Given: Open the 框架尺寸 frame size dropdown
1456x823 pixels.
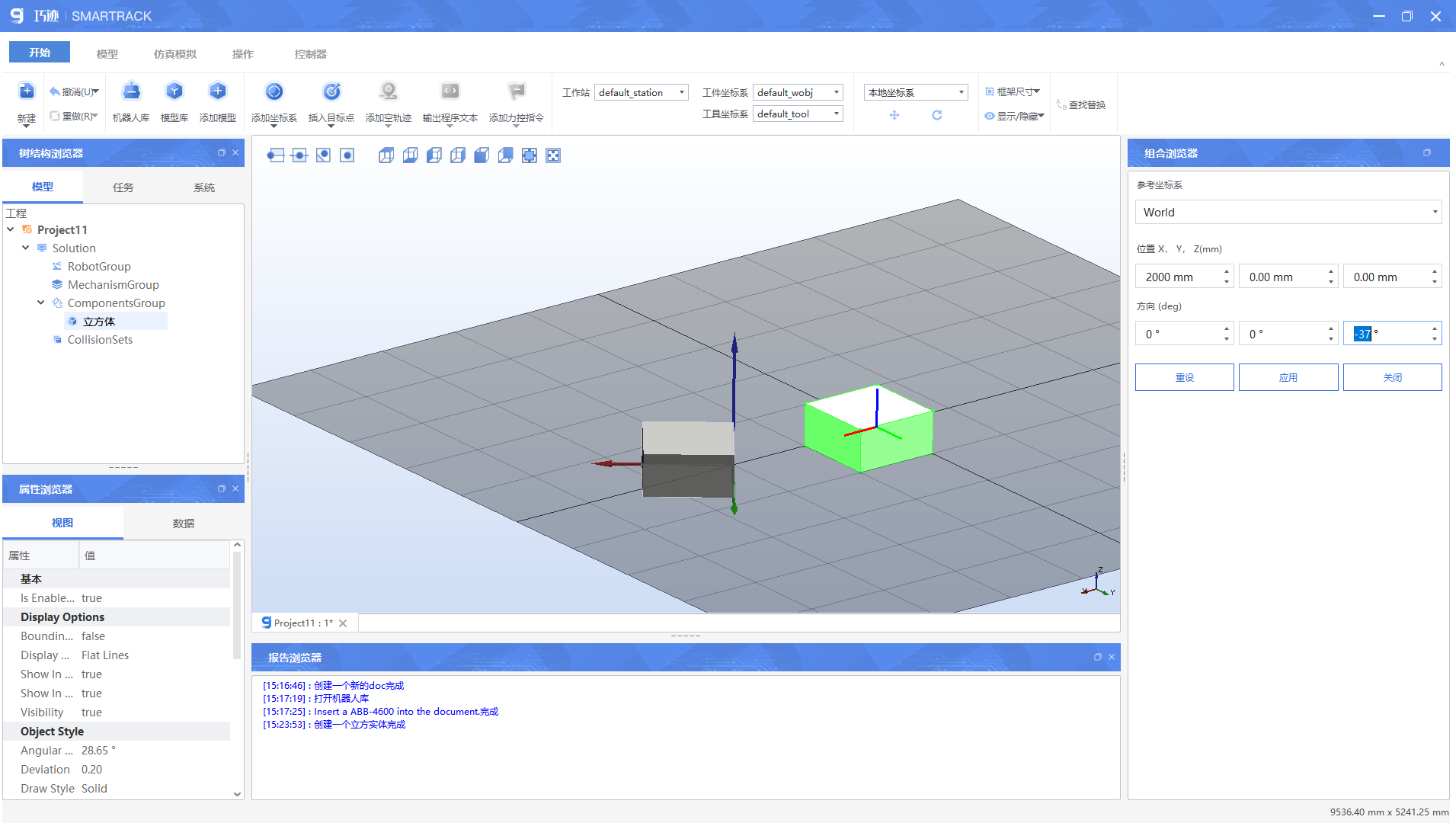Looking at the screenshot, I should coord(1013,91).
